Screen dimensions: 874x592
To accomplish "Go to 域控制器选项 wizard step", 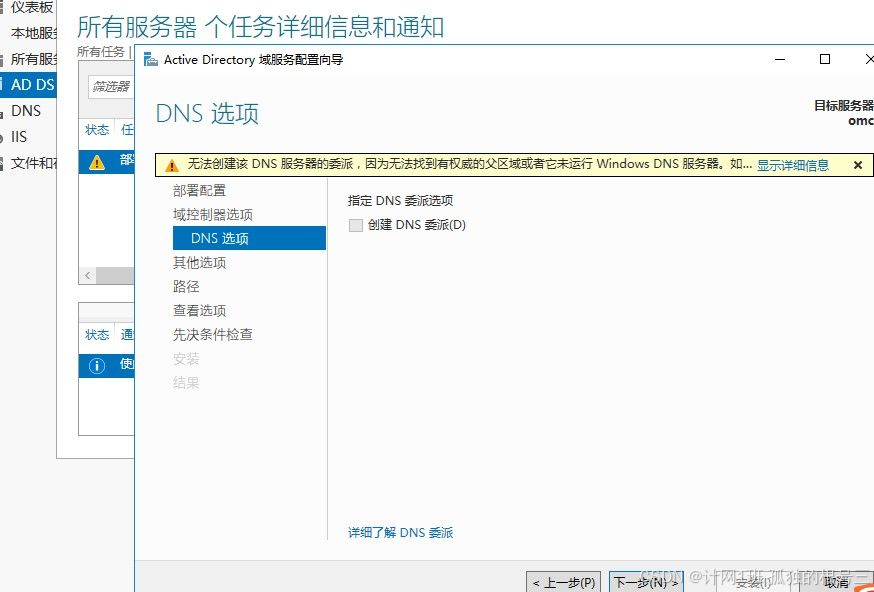I will (213, 215).
